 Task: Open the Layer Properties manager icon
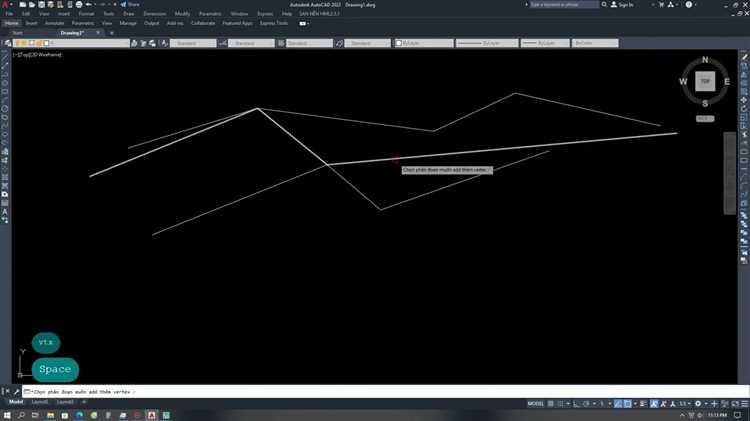tap(8, 43)
